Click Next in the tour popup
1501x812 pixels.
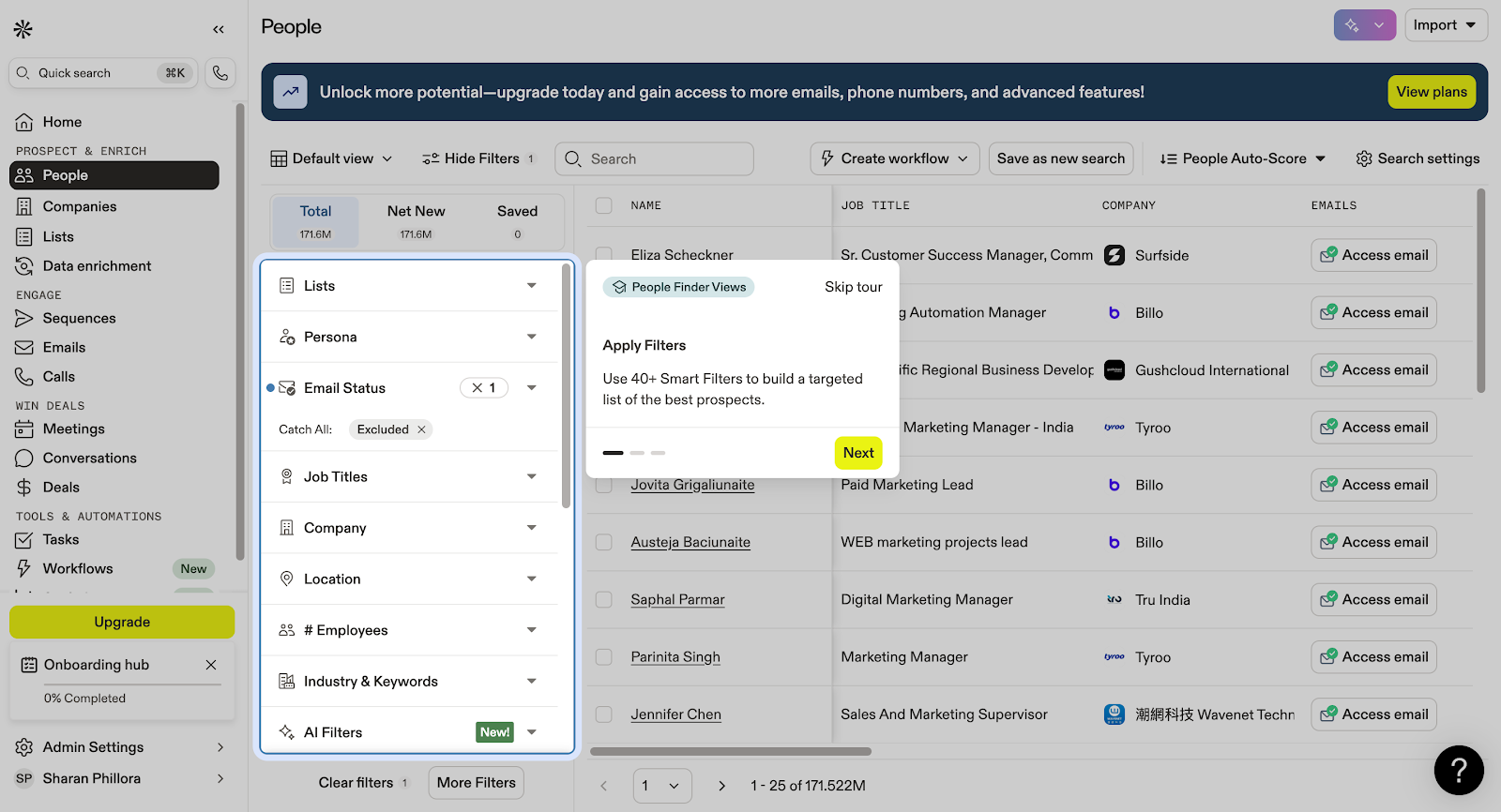(x=858, y=453)
